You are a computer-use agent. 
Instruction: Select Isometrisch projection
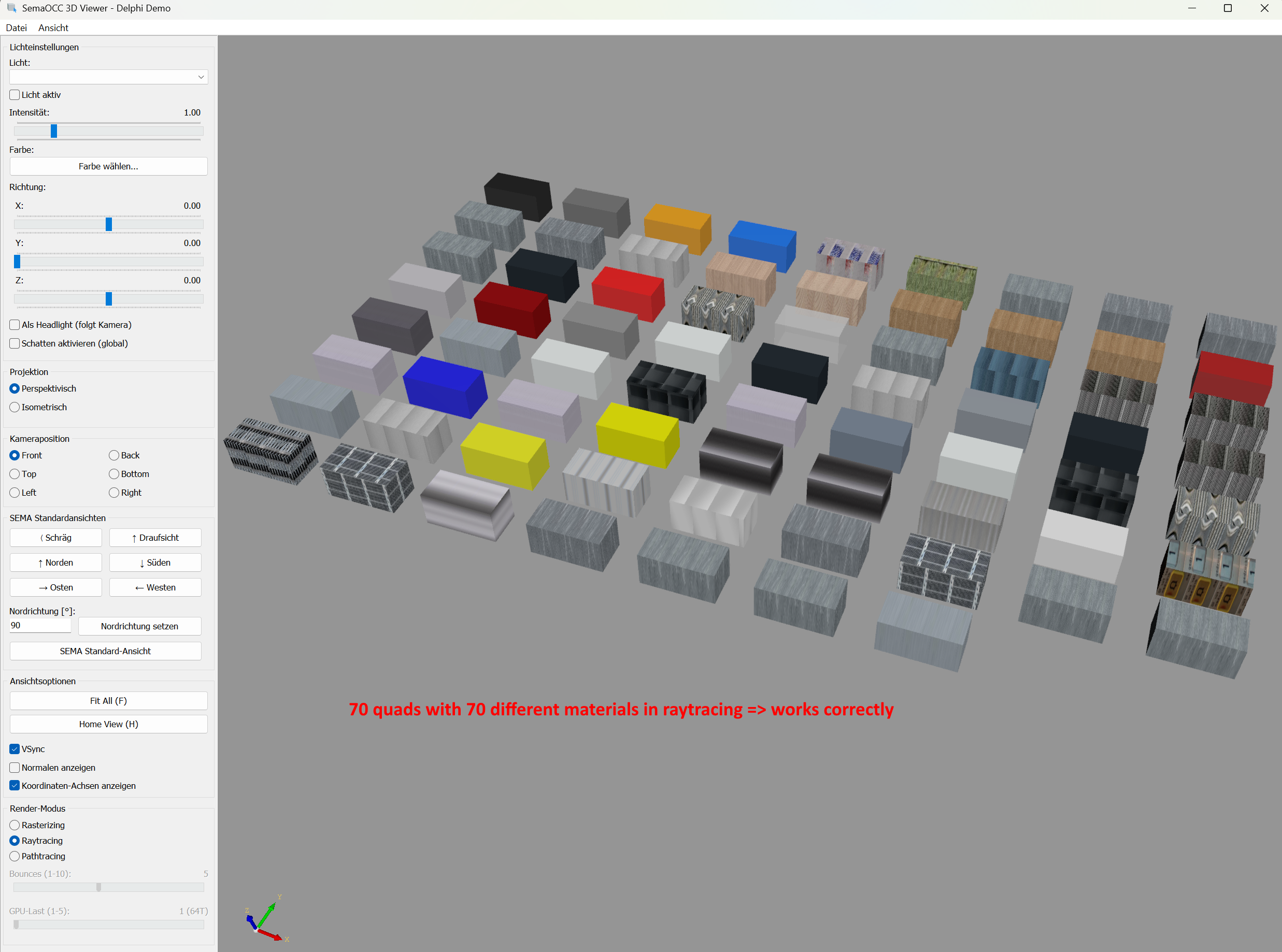click(15, 408)
